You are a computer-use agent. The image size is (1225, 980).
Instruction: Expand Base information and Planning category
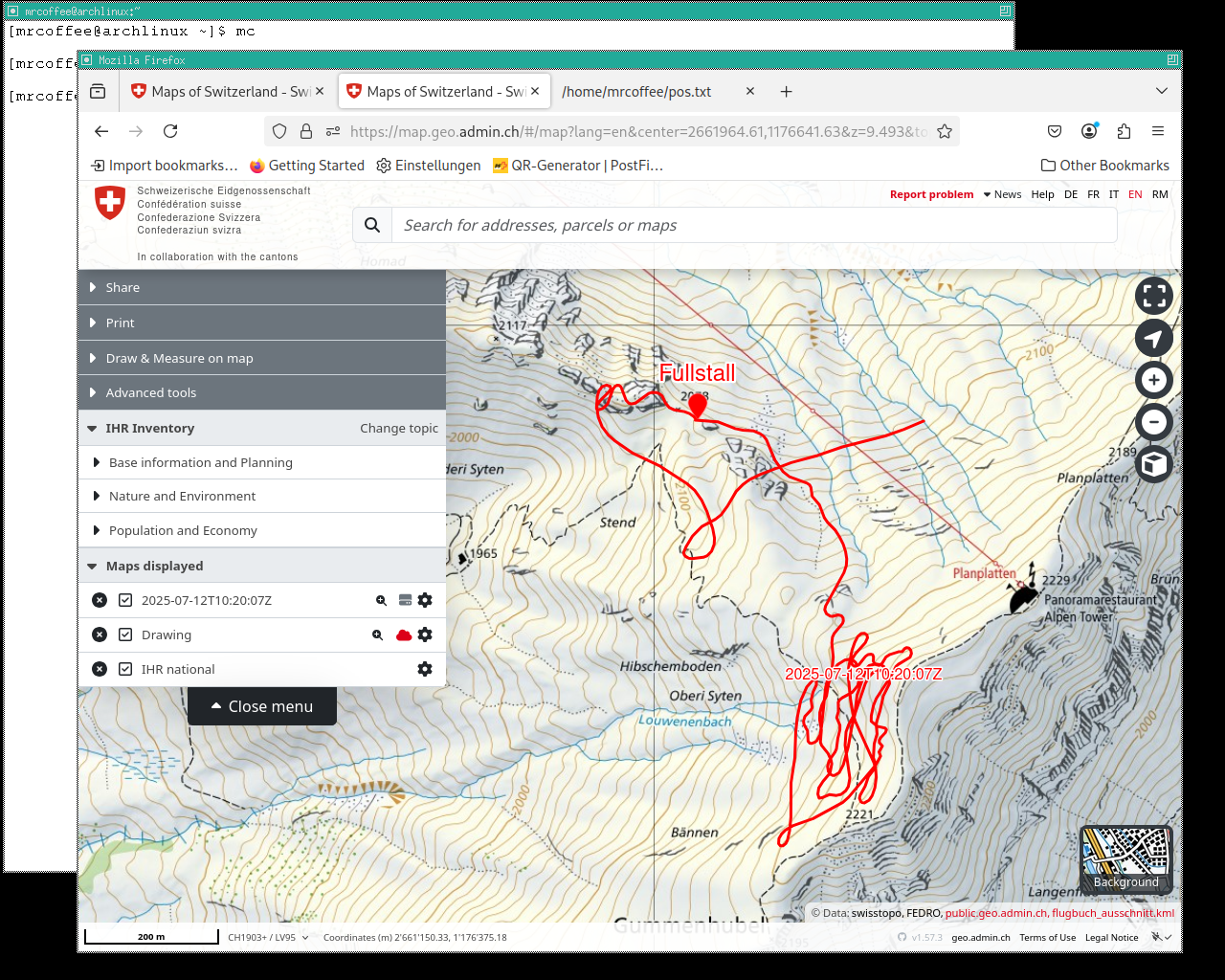[261, 462]
